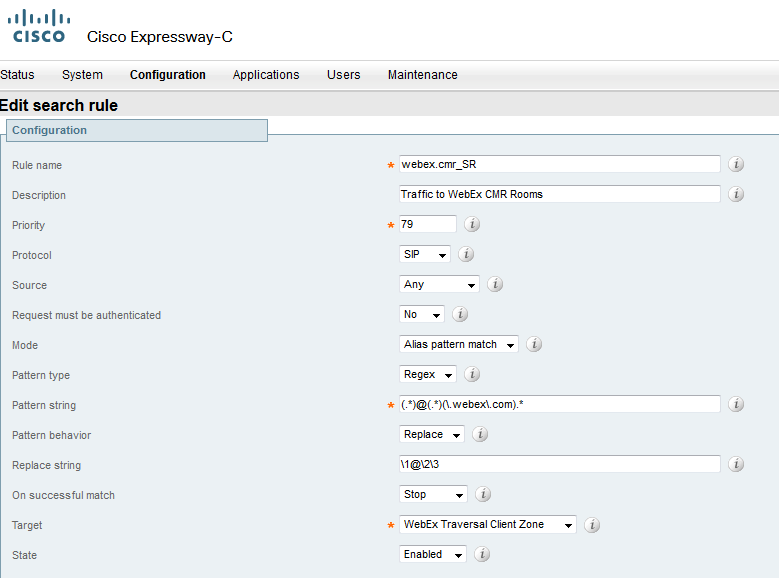The height and width of the screenshot is (578, 779).
Task: Open State Enabled dropdown
Action: 433,554
